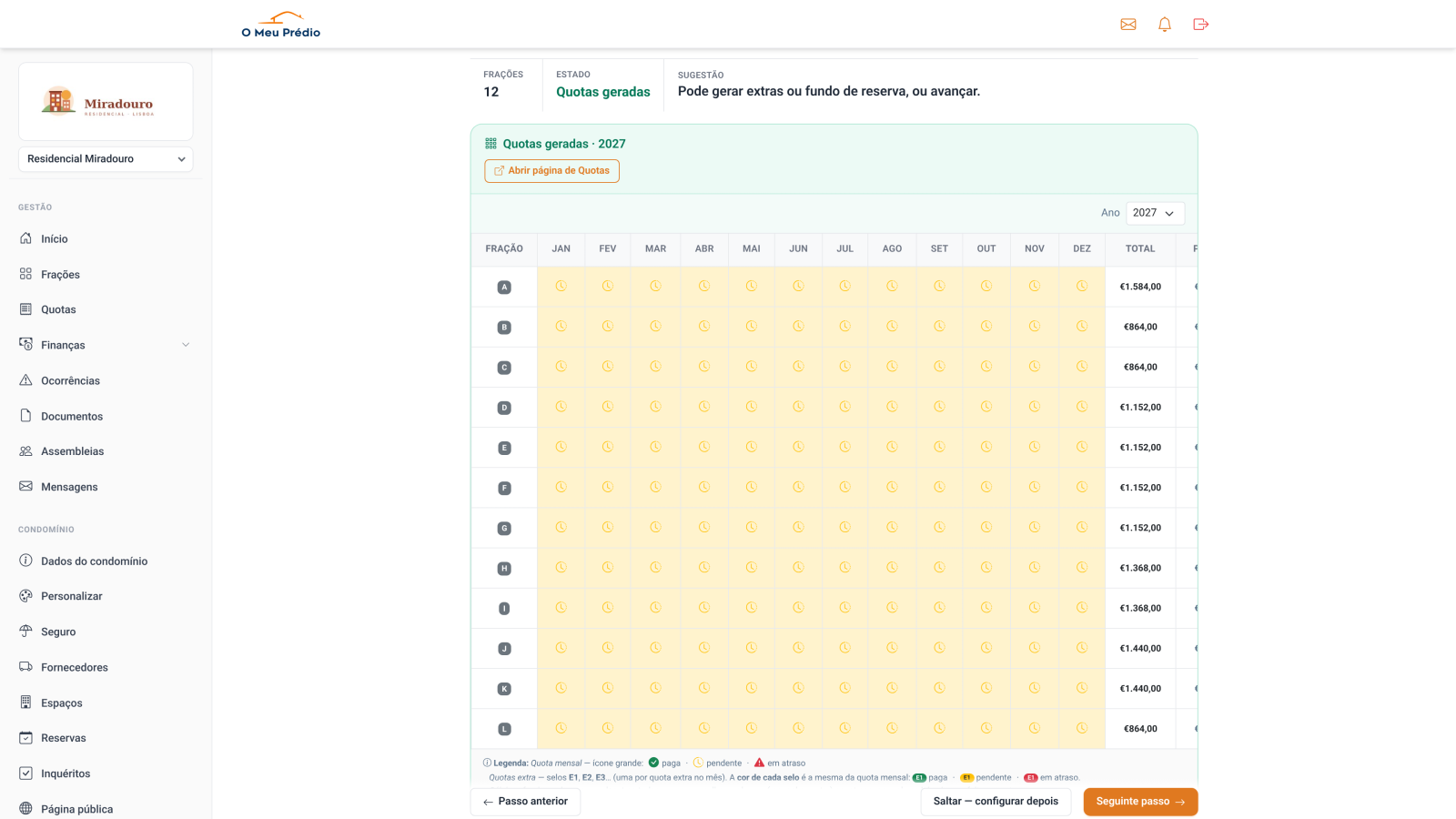This screenshot has width=1456, height=819.
Task: Click the FRAÇÃO column header
Action: tap(504, 248)
